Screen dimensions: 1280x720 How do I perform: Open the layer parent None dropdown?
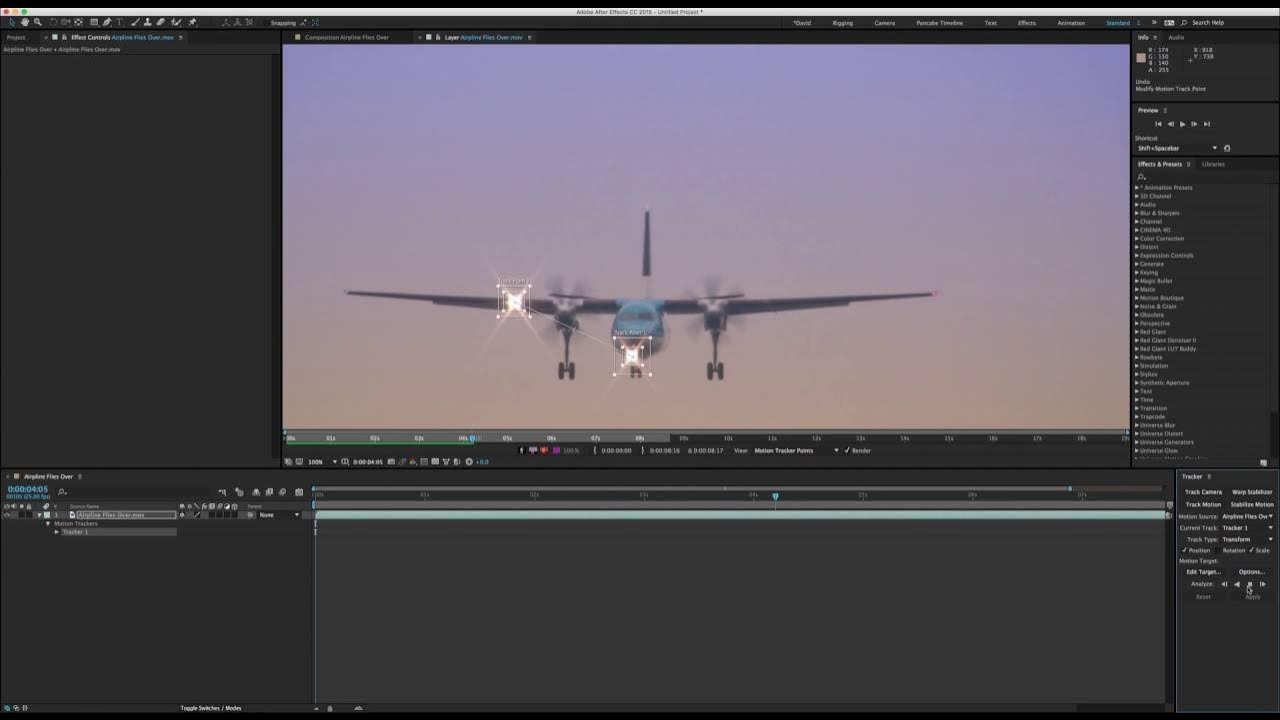click(279, 515)
